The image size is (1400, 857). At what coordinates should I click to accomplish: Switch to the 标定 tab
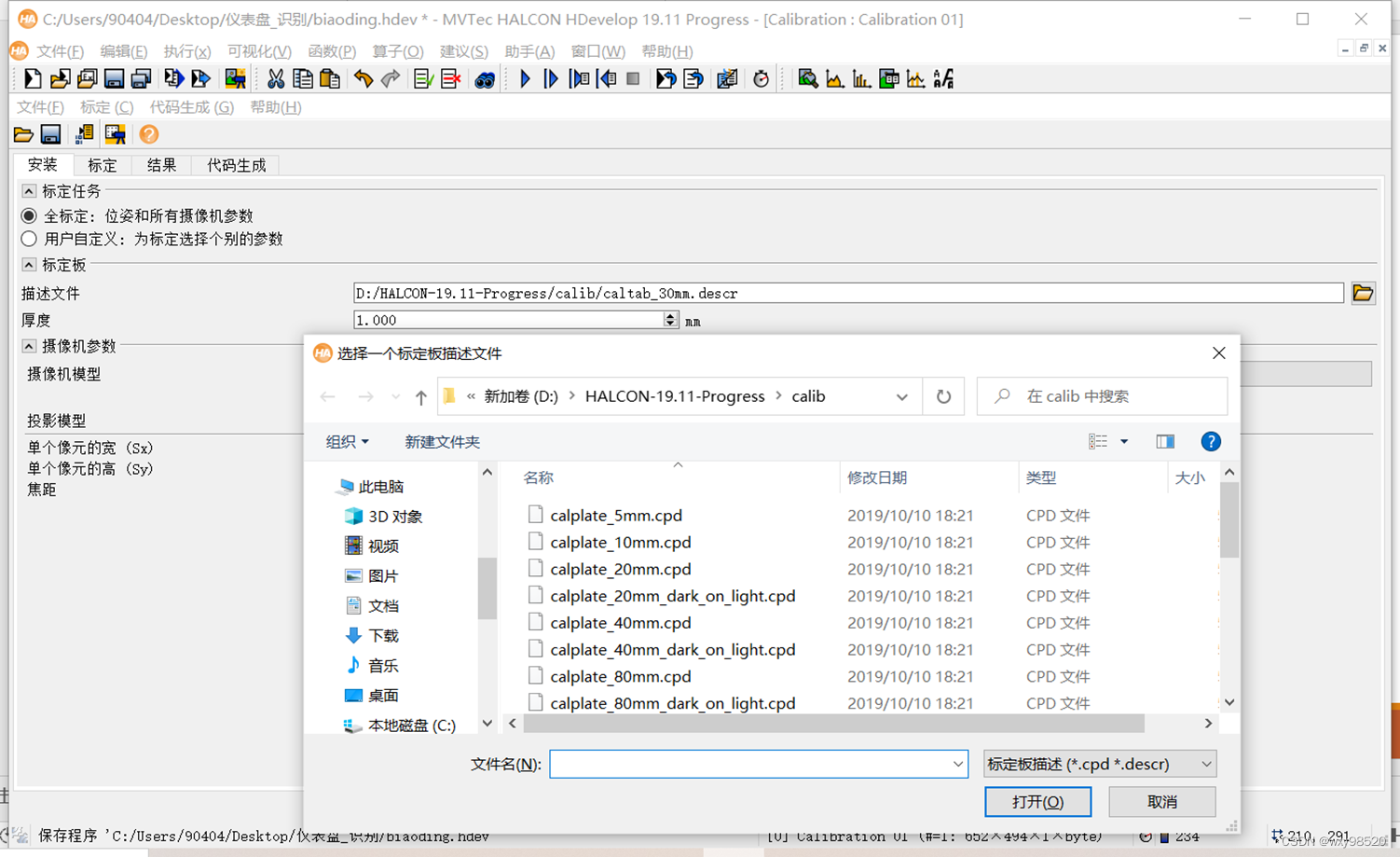tap(103, 165)
